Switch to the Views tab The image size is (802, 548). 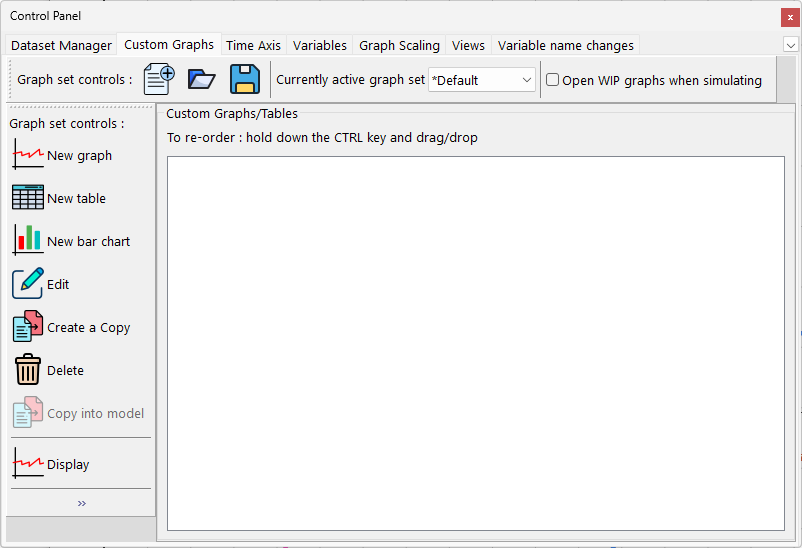[468, 45]
